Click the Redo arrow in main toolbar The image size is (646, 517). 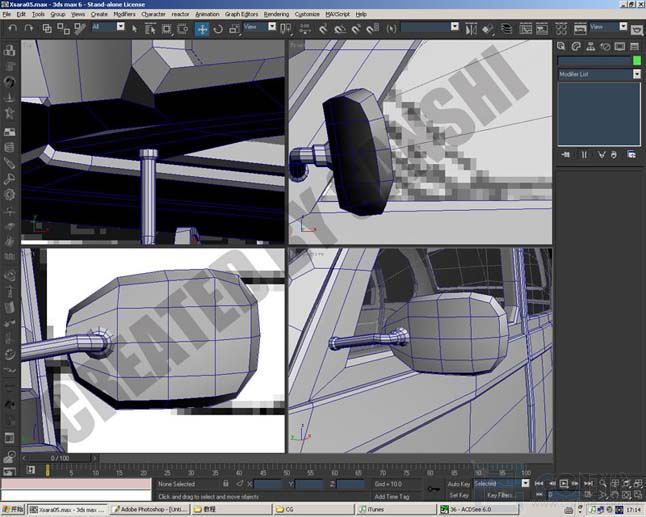tap(28, 28)
